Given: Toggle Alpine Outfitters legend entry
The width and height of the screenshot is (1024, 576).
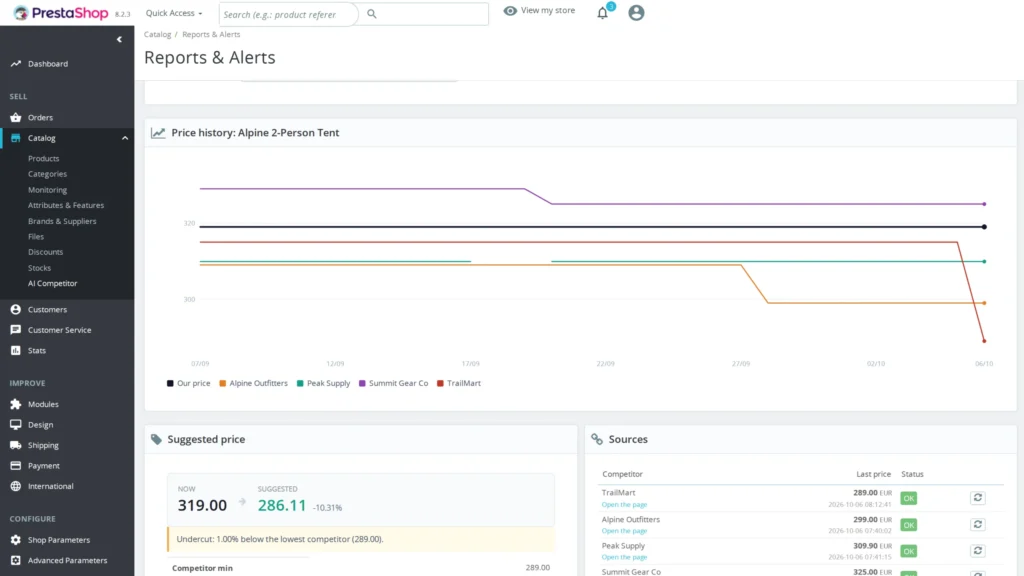Looking at the screenshot, I should (253, 383).
